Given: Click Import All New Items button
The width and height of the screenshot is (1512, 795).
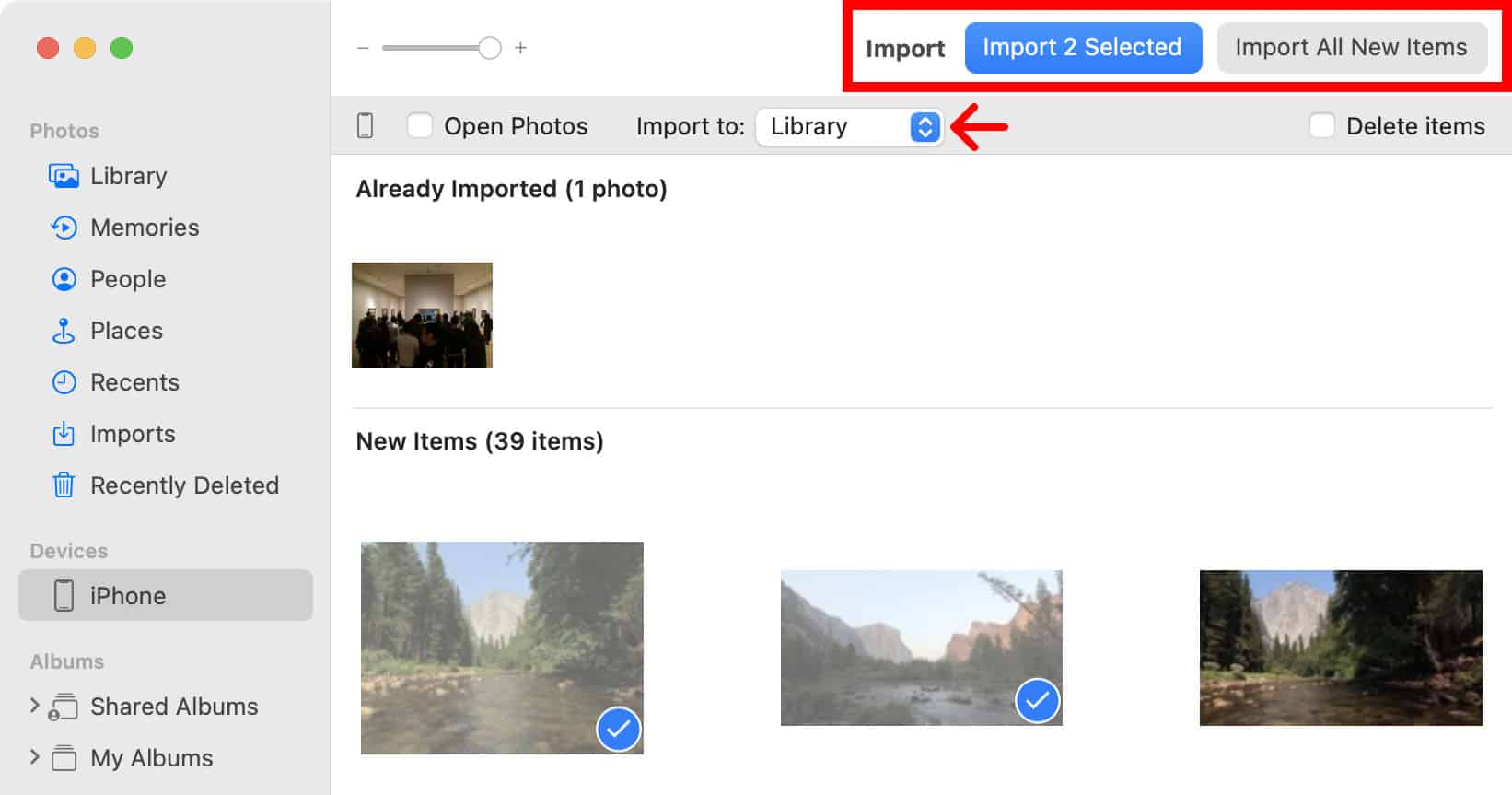Looking at the screenshot, I should coord(1352,48).
